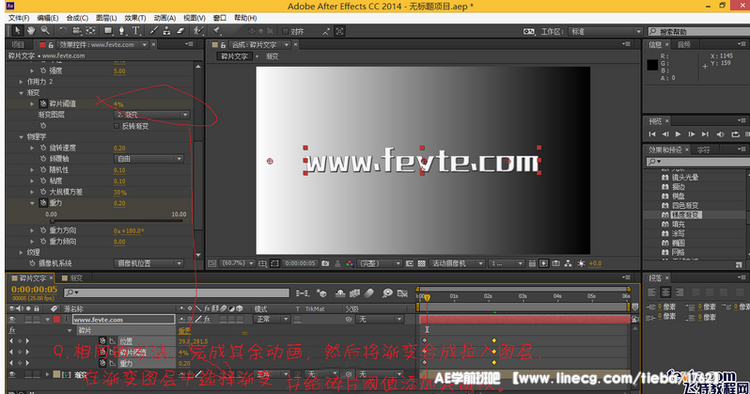Viewport: 750px width, 394px height.
Task: Click the black color swatch in info panel
Action: pos(652,65)
